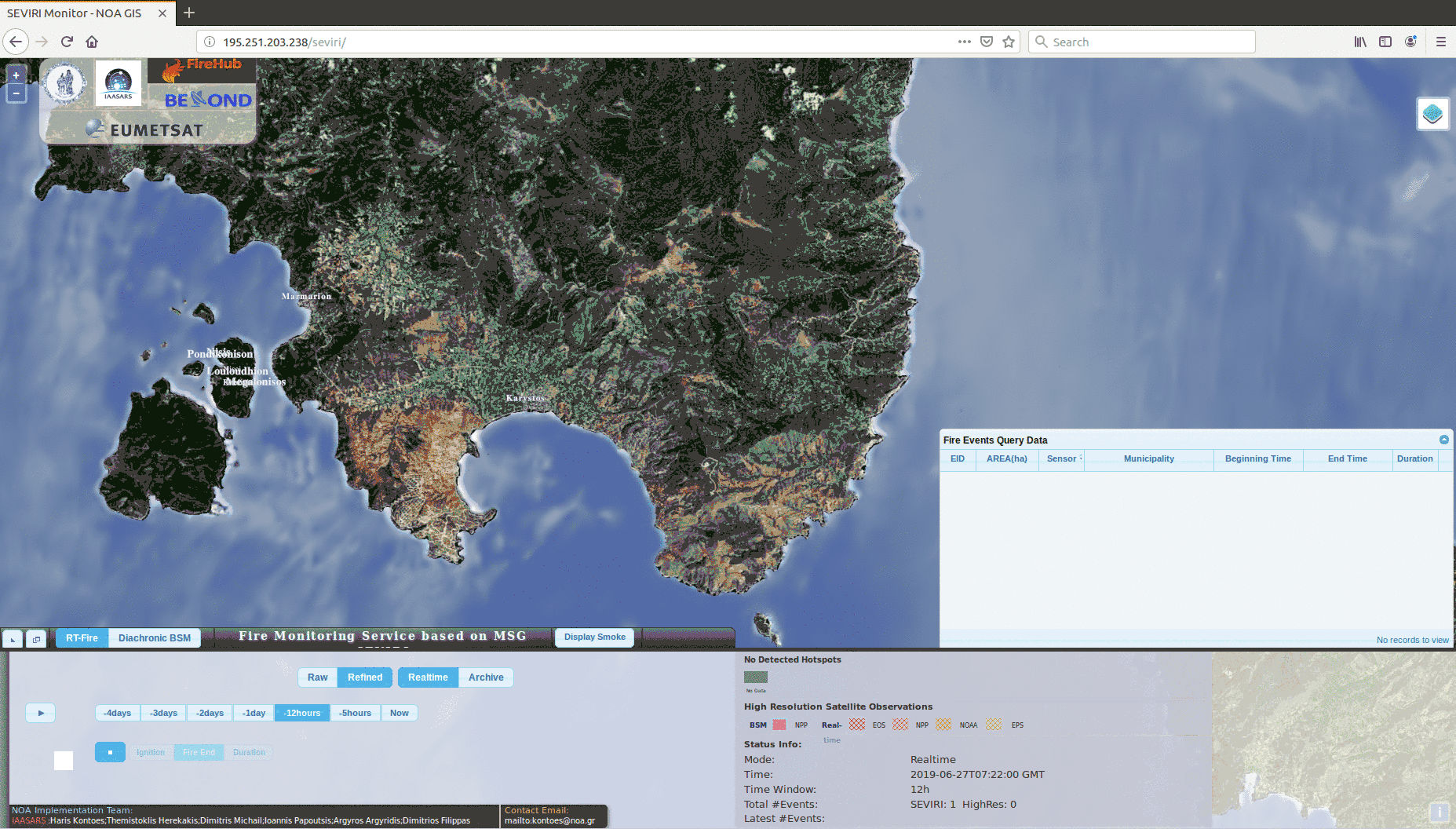
Task: Click the NOA observatory emblem logo
Action: [x=65, y=83]
